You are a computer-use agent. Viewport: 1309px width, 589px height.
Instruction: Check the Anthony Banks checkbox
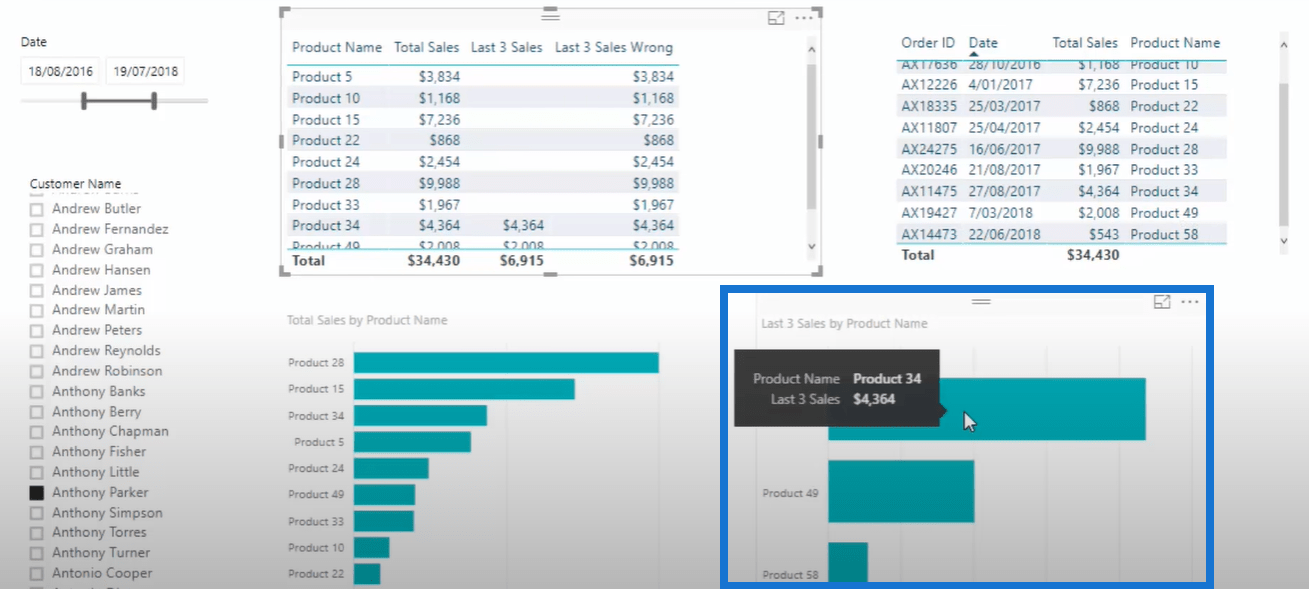(37, 392)
